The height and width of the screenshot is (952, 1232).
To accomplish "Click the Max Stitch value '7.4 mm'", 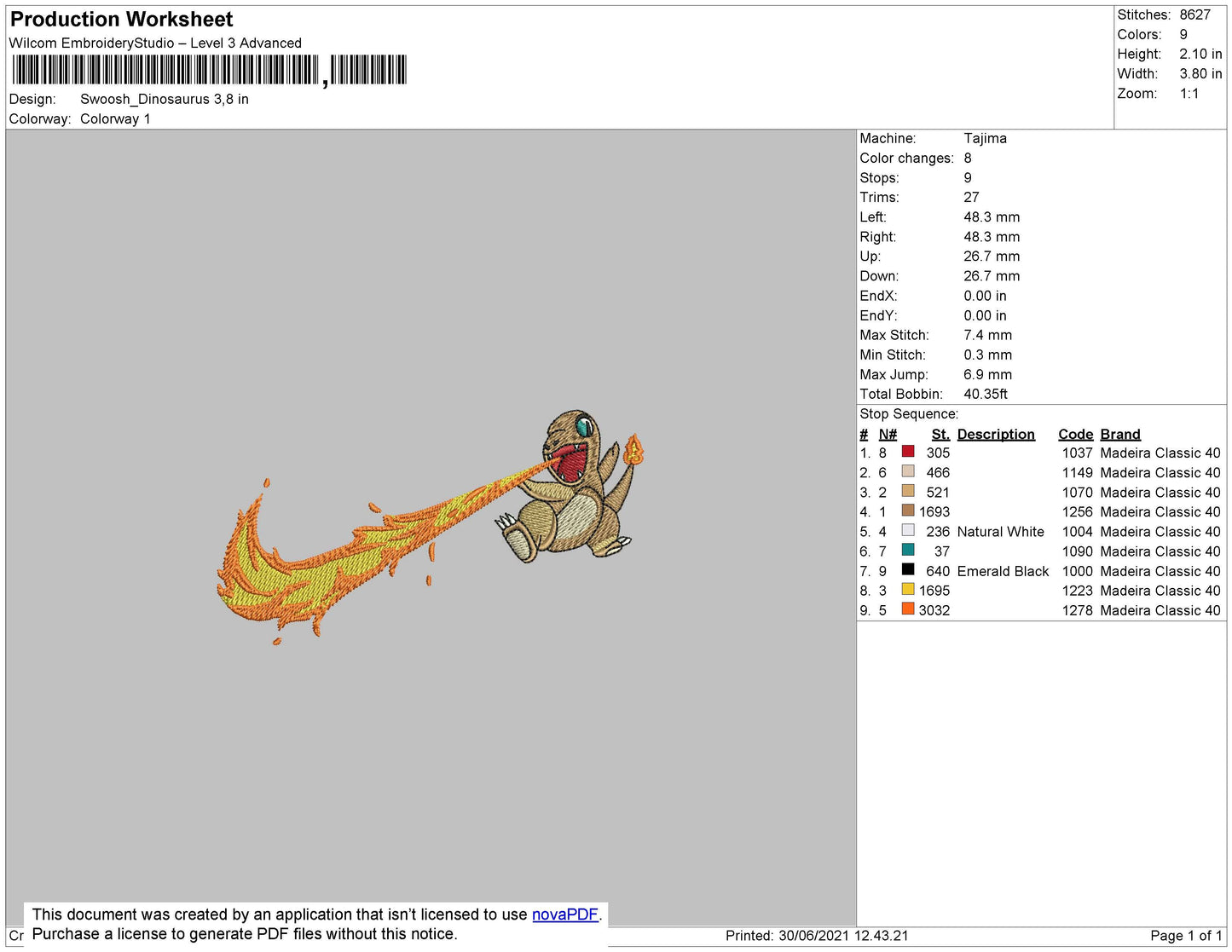I will pos(988,335).
